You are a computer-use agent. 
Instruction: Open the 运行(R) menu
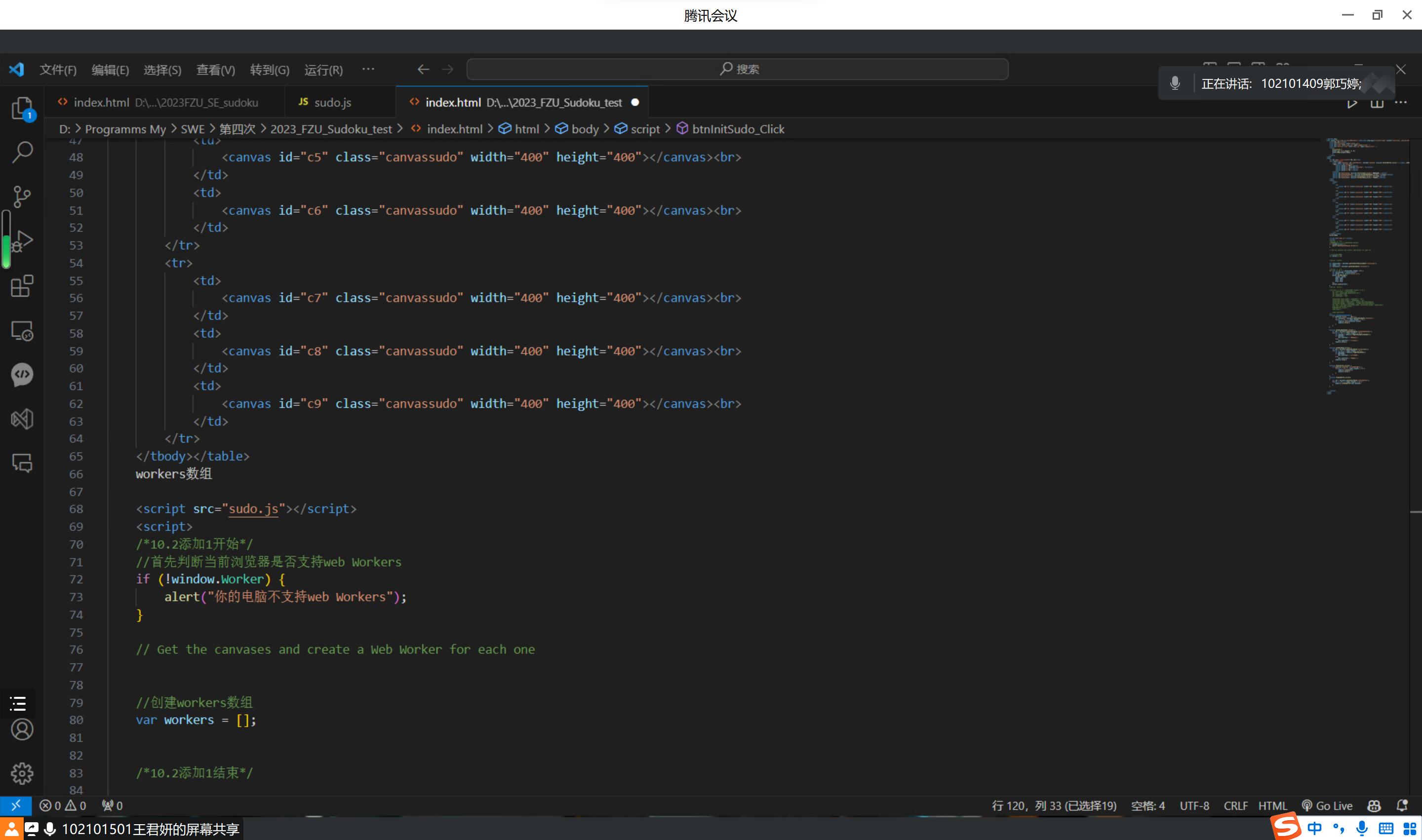click(323, 70)
